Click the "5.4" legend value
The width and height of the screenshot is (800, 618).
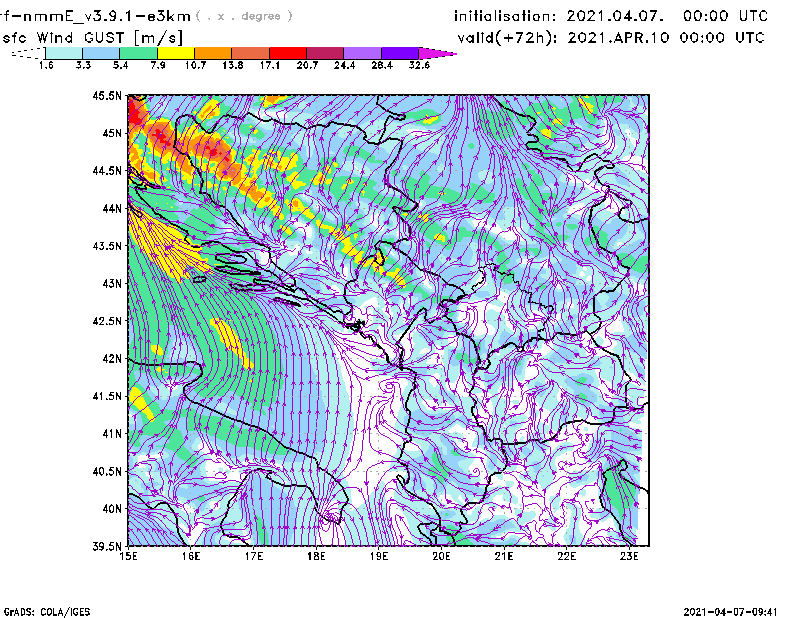120,65
